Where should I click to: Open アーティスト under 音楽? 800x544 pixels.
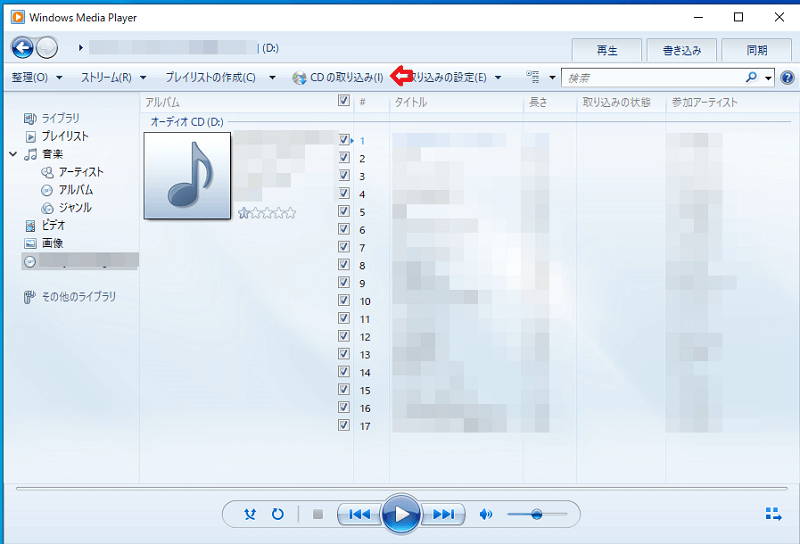[x=81, y=172]
